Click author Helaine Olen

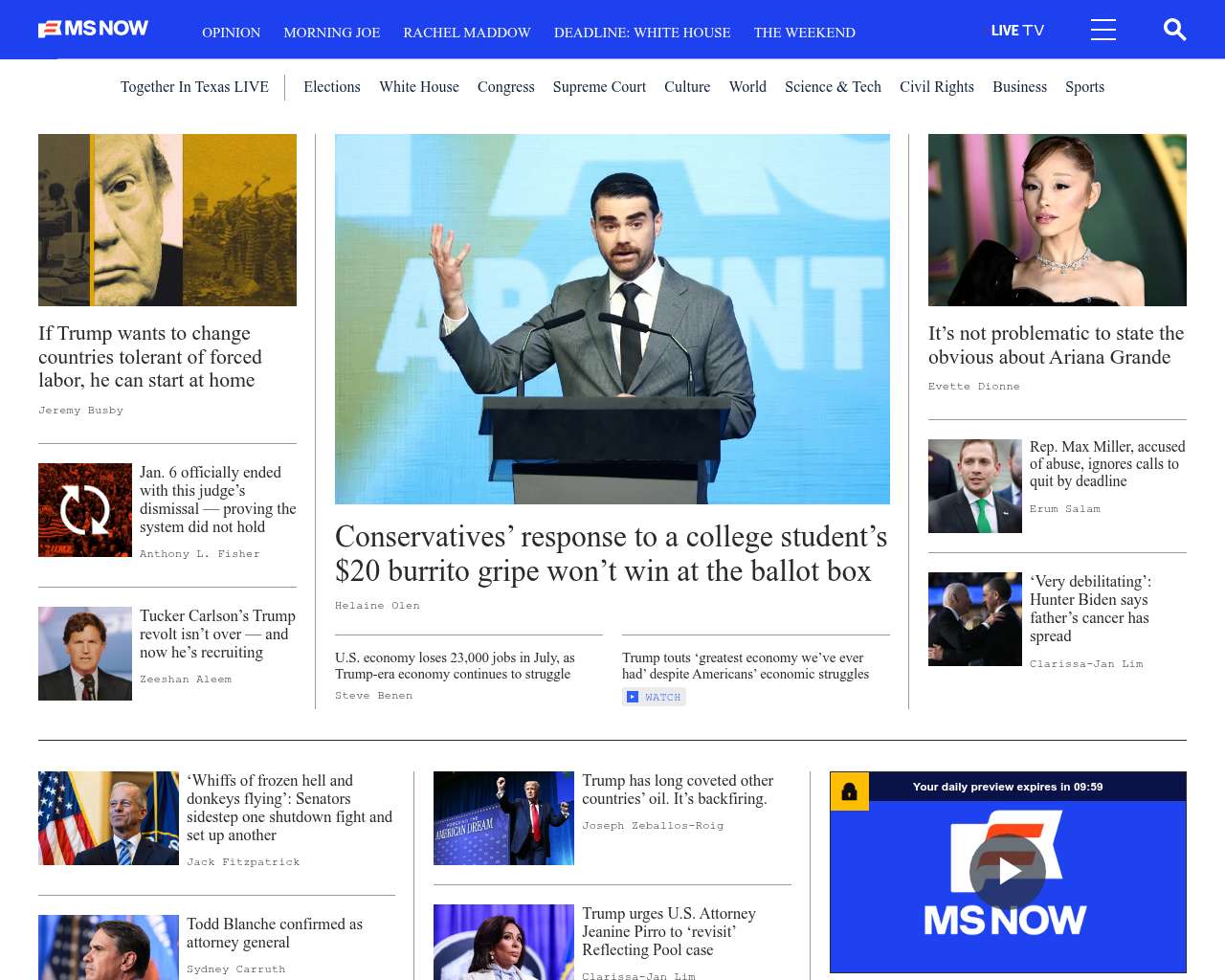click(377, 606)
